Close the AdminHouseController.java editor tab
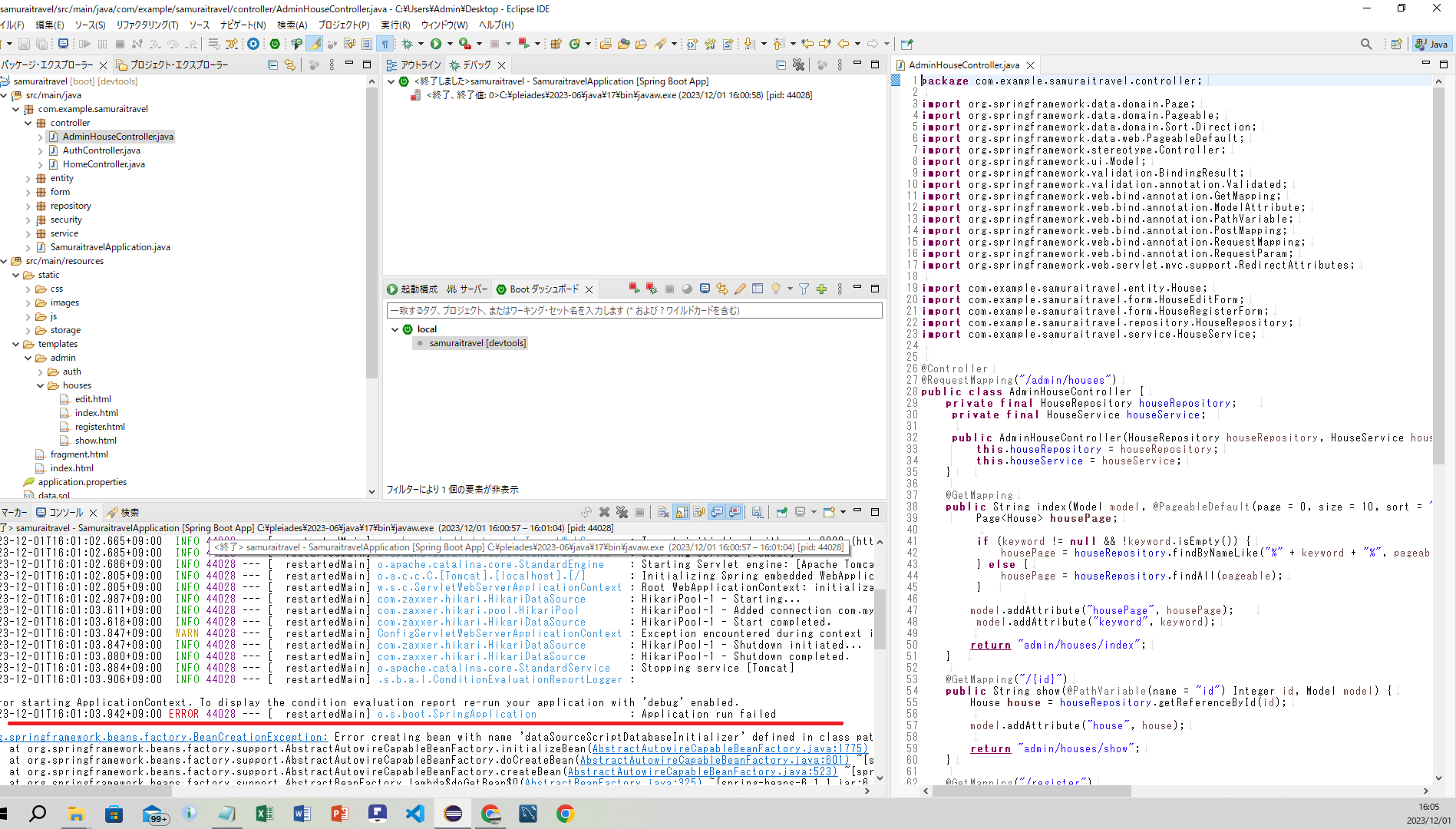 (x=1031, y=65)
